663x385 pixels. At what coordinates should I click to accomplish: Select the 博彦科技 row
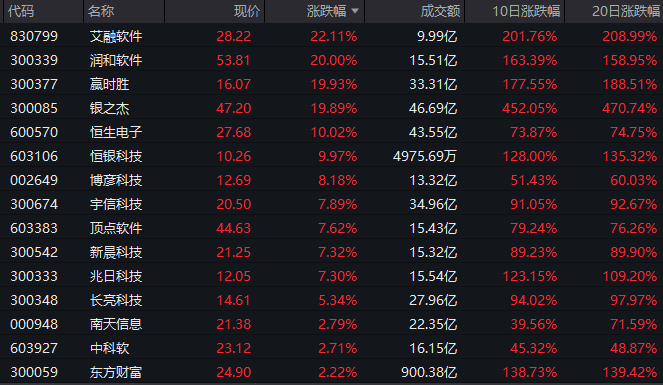tap(332, 180)
